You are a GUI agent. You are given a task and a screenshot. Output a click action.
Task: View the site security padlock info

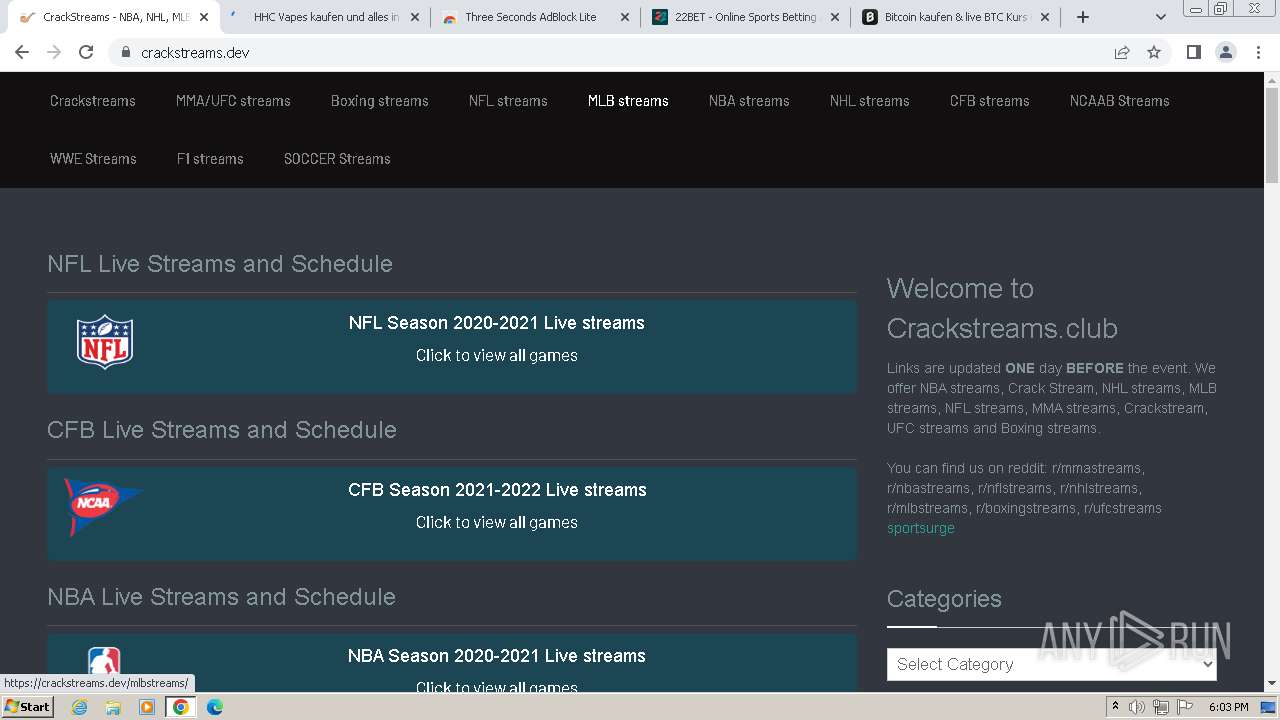pyautogui.click(x=126, y=52)
